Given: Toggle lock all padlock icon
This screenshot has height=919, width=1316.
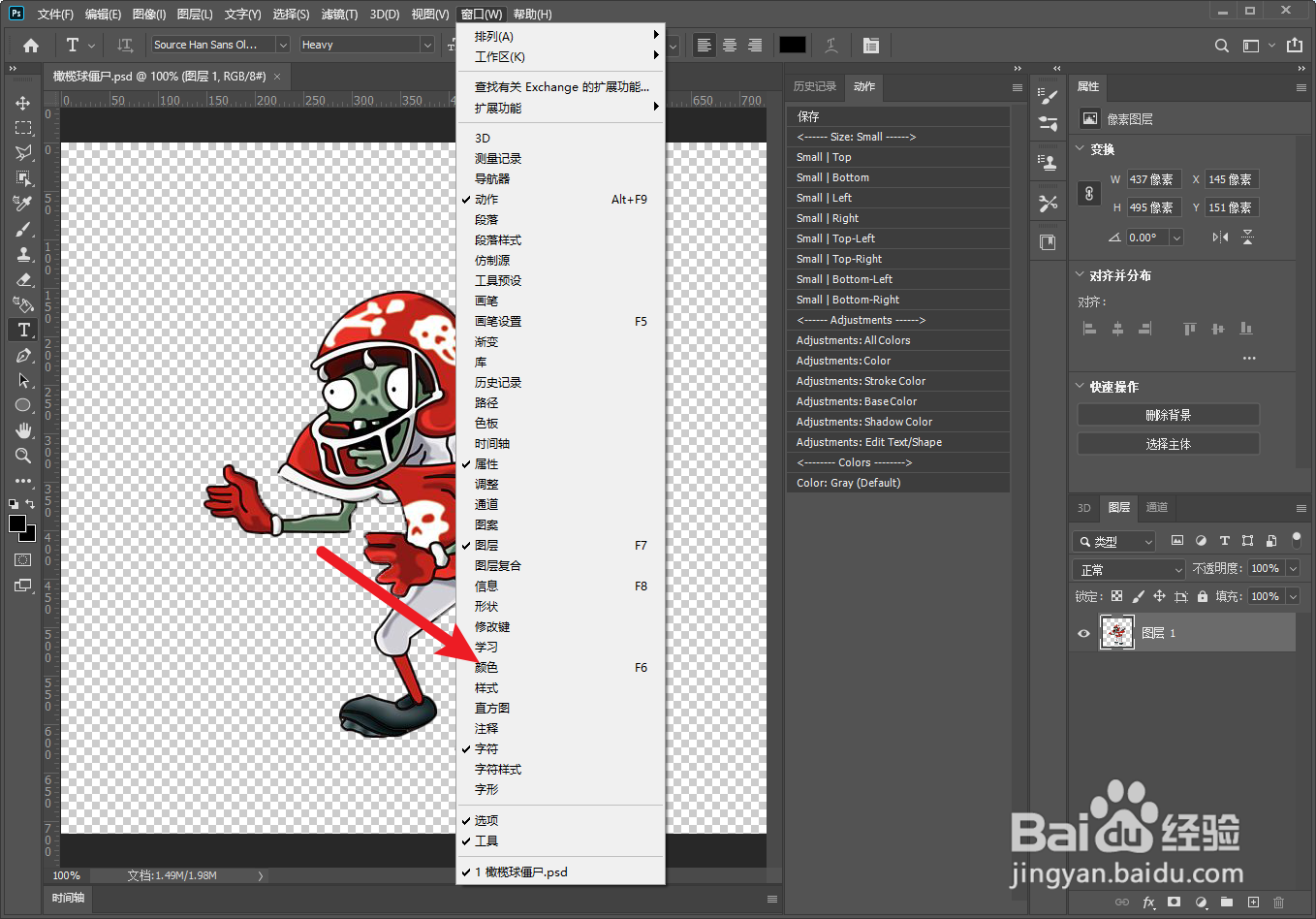Looking at the screenshot, I should pos(1202,597).
